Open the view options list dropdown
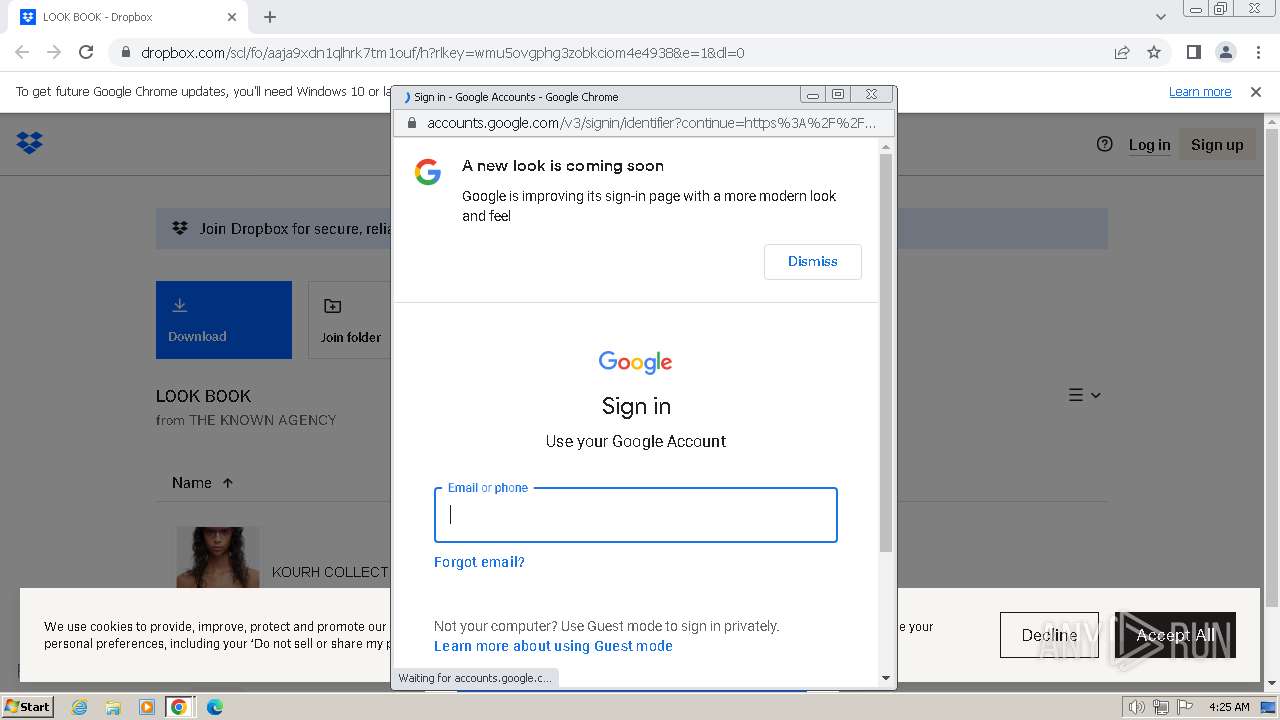This screenshot has height=720, width=1280. (x=1085, y=395)
